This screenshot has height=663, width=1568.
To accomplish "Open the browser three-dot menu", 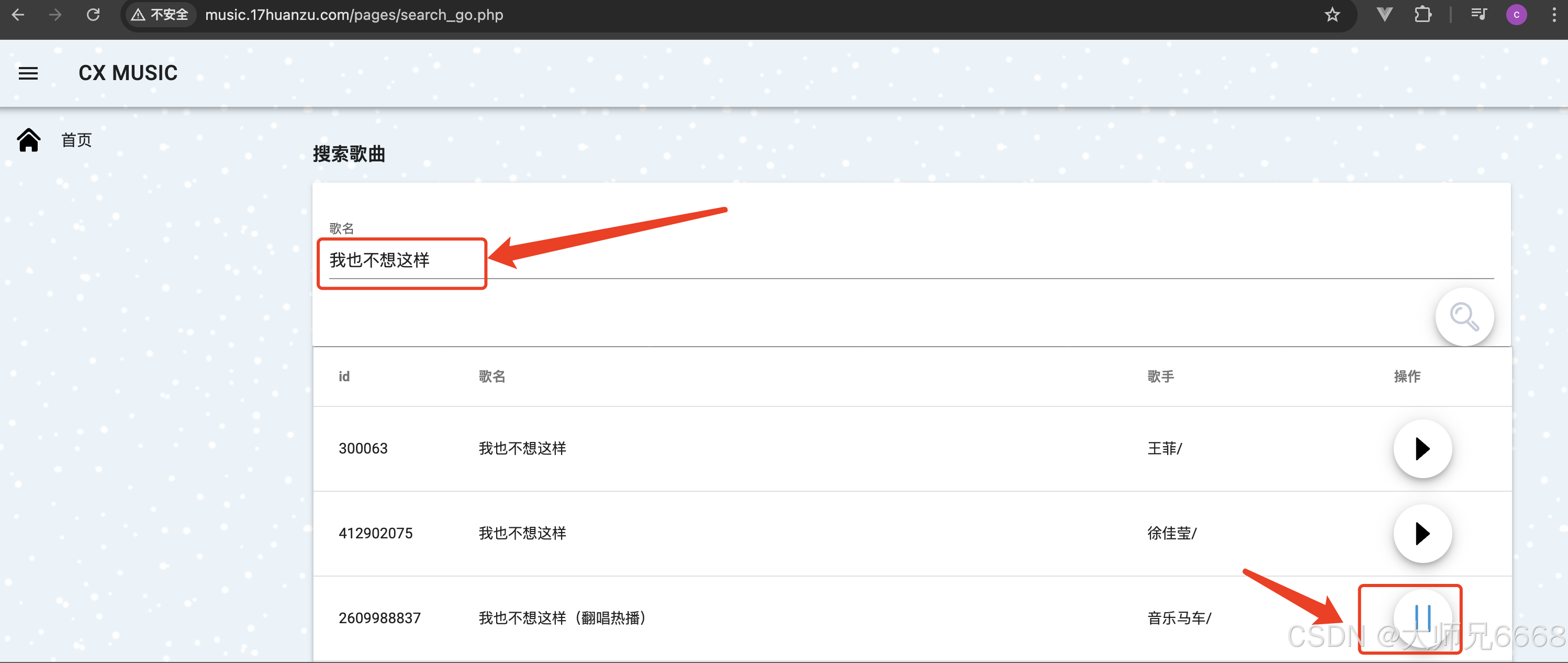I will tap(1554, 15).
